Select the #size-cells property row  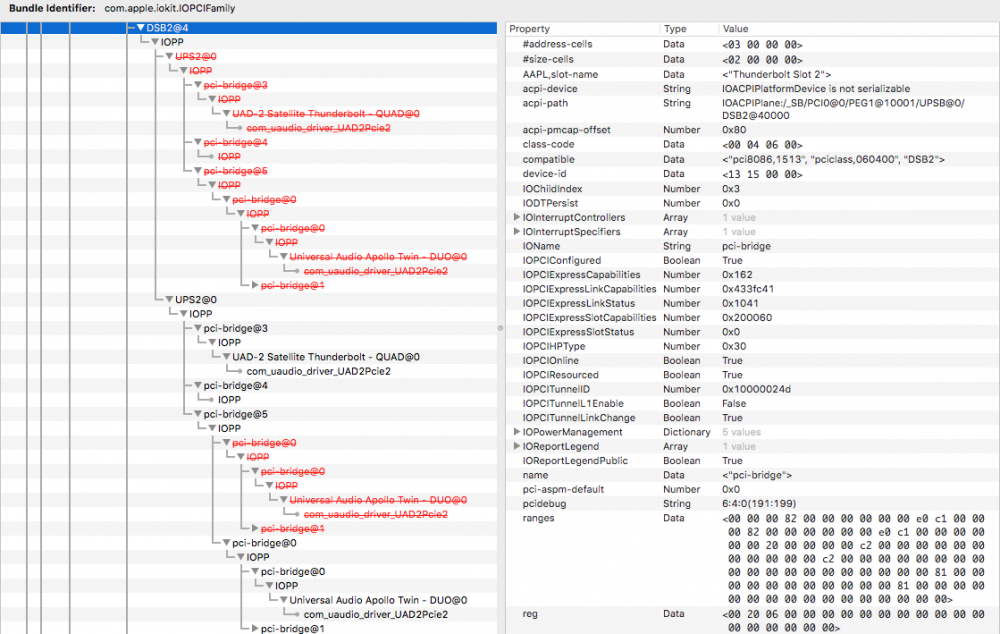753,59
